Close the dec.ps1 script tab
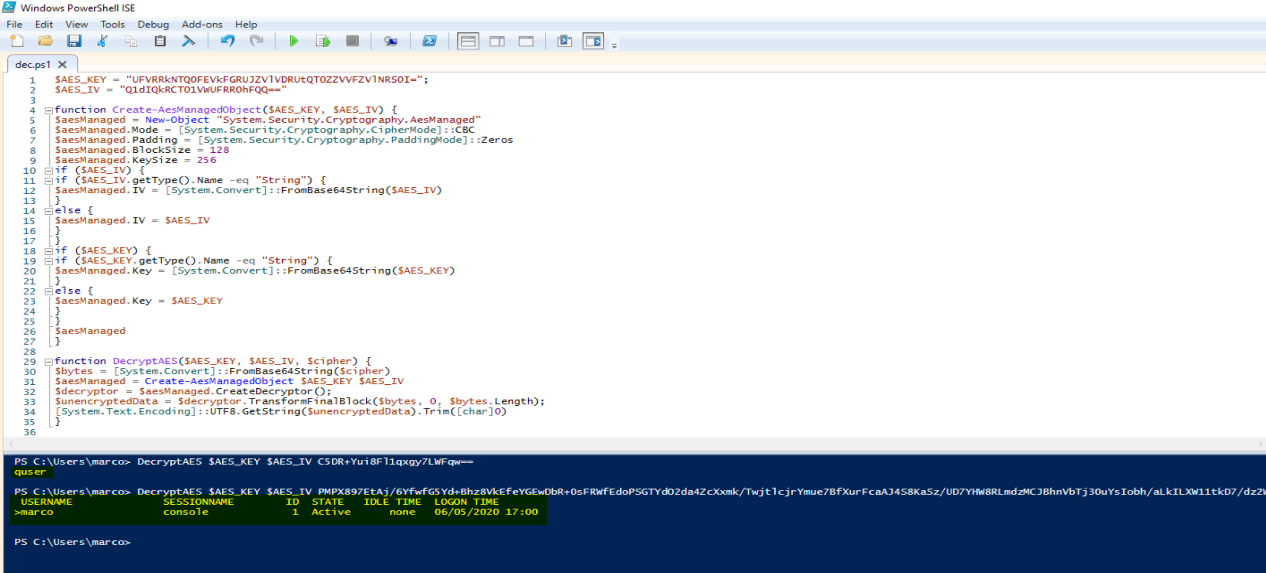This screenshot has width=1266, height=573. pos(61,64)
